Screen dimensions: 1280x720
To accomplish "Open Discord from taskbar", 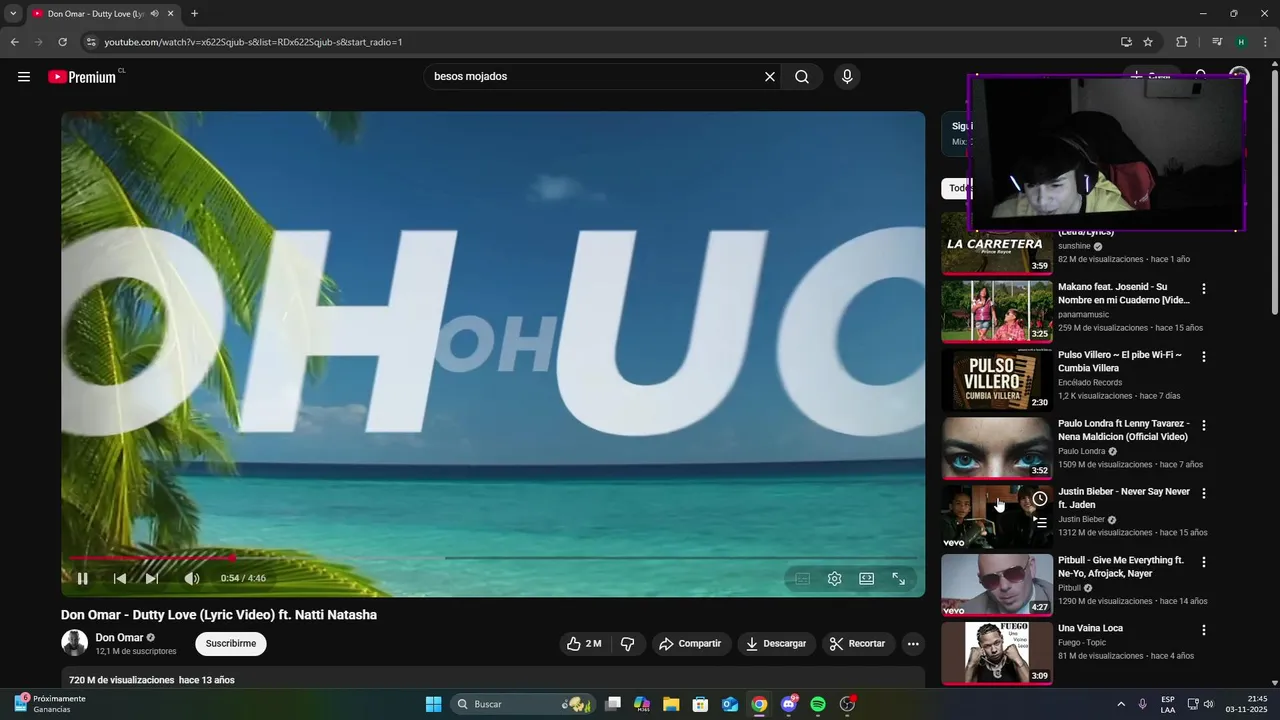I will click(789, 704).
